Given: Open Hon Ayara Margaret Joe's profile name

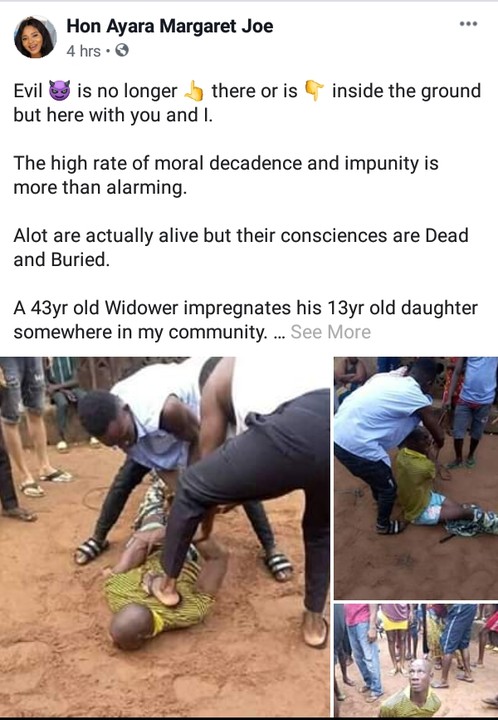Looking at the screenshot, I should tap(170, 26).
